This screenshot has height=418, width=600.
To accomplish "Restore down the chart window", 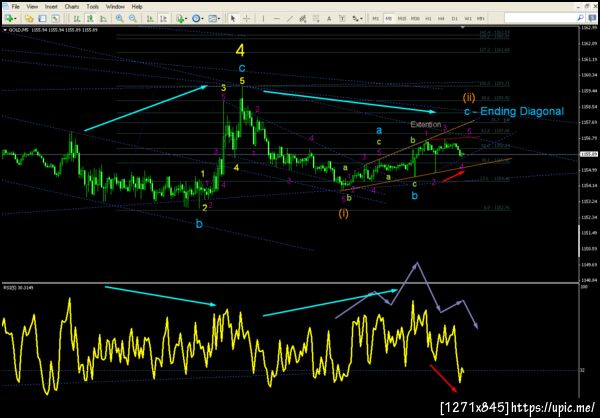I will pyautogui.click(x=587, y=7).
